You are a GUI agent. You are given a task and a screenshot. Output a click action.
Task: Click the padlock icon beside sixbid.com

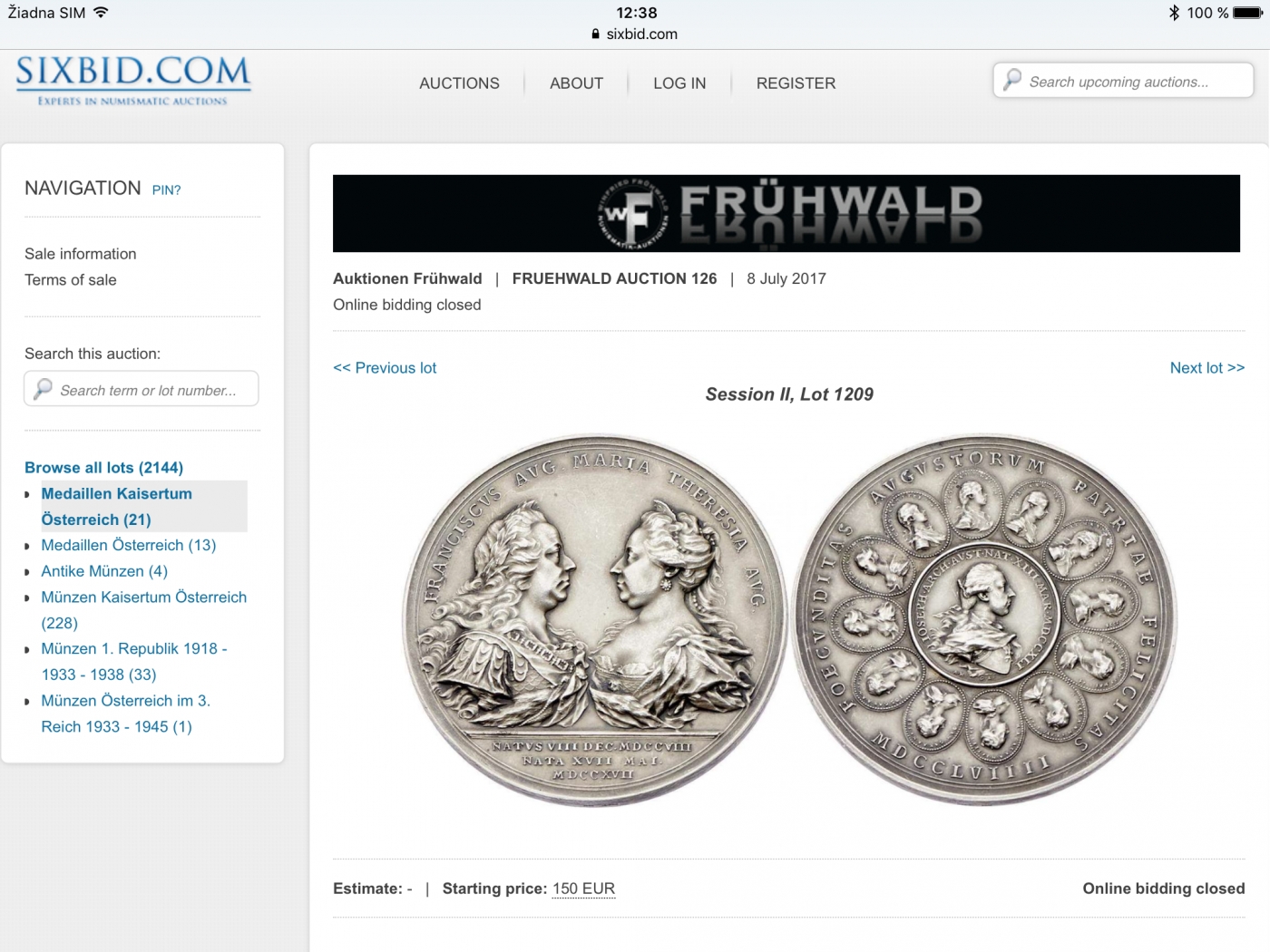coord(595,34)
